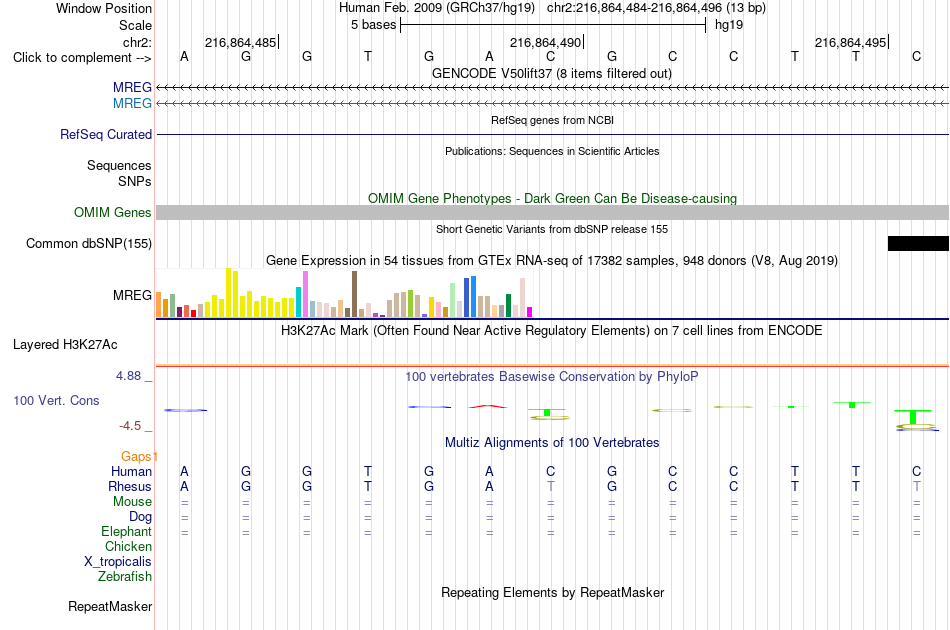The width and height of the screenshot is (950, 630).
Task: Click the '5 bases' scale label
Action: tap(373, 25)
